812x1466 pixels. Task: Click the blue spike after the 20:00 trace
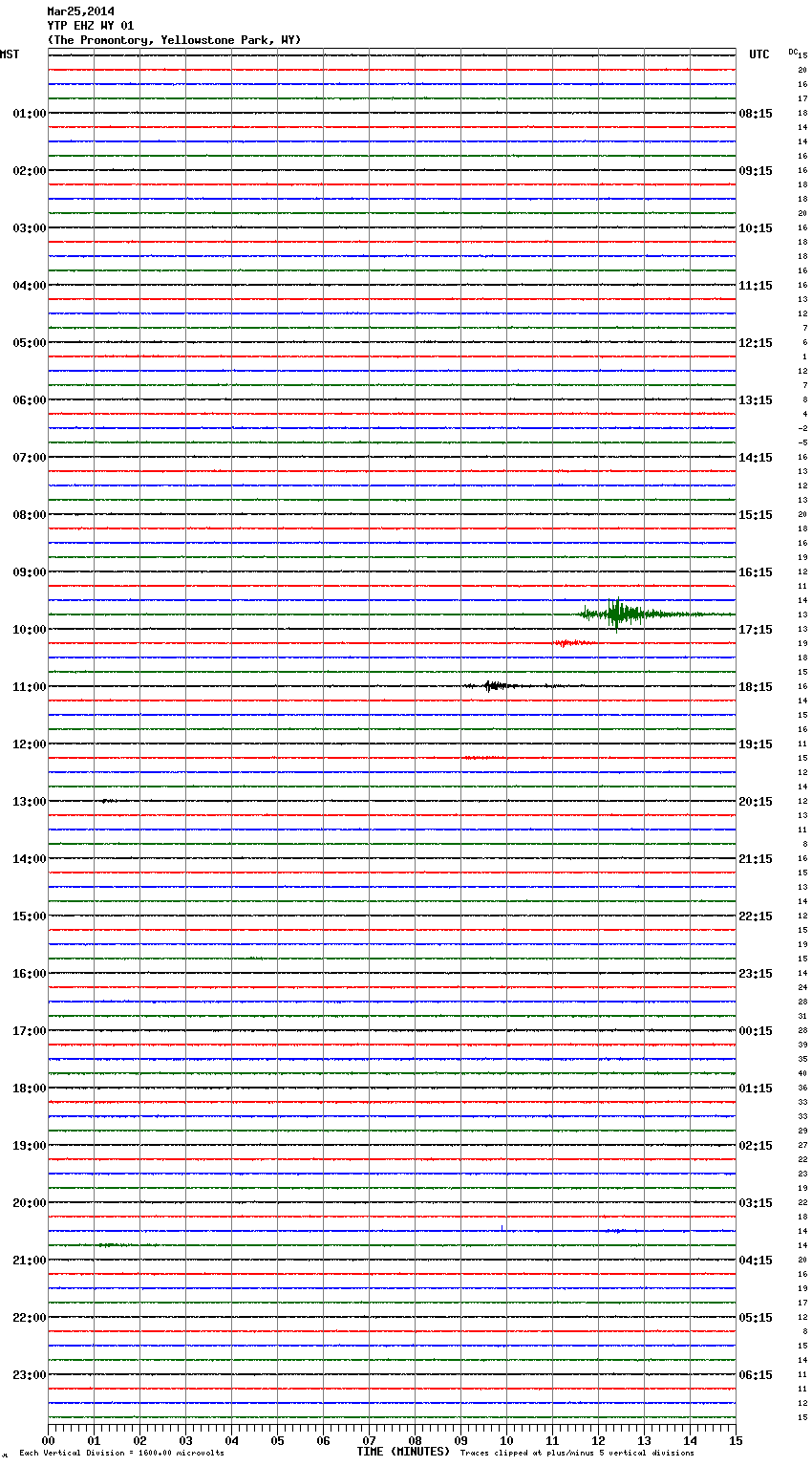(502, 1228)
